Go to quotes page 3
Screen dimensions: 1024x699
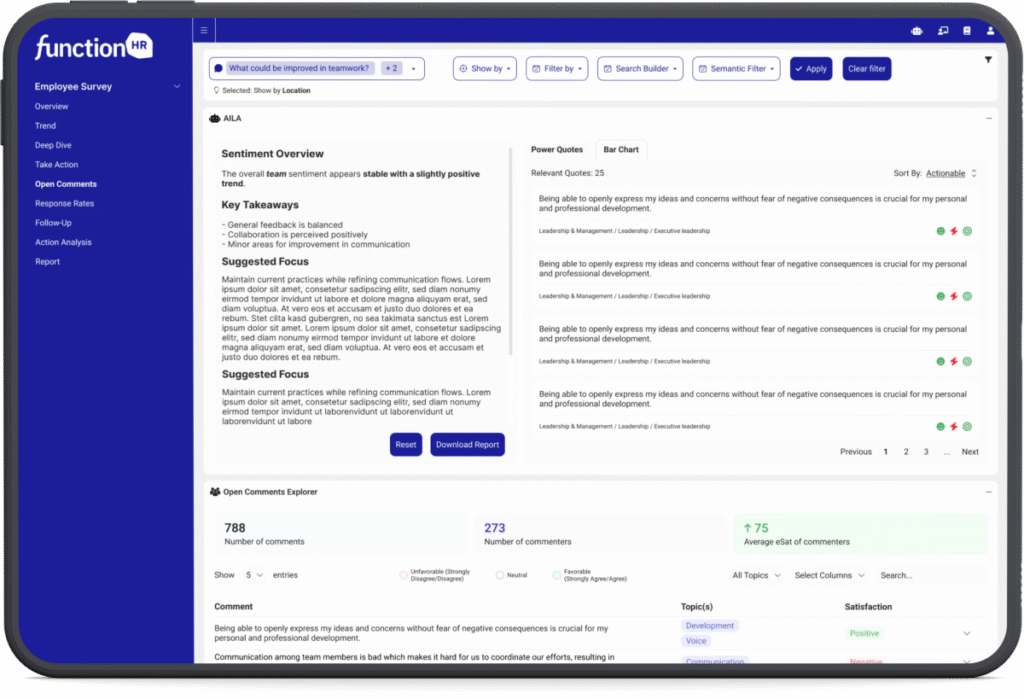pos(926,451)
